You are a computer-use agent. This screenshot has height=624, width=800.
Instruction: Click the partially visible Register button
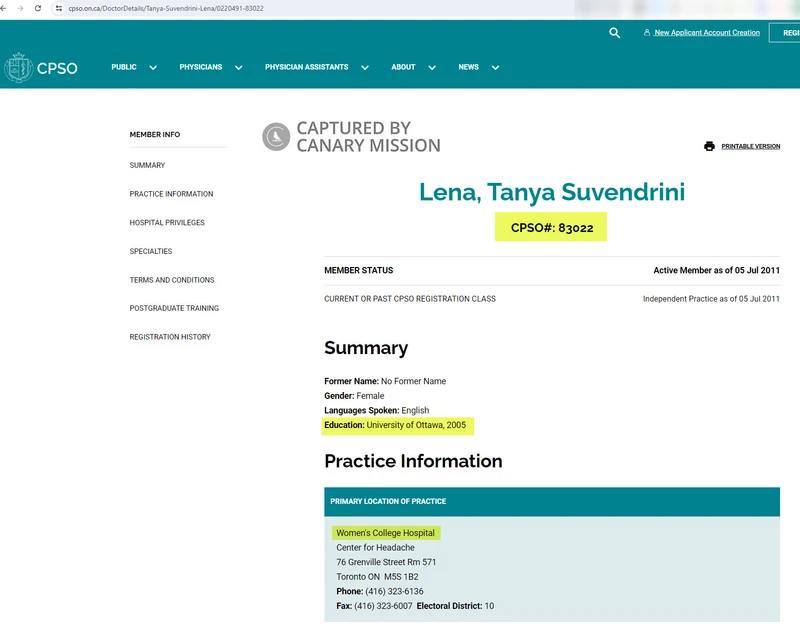coord(786,33)
